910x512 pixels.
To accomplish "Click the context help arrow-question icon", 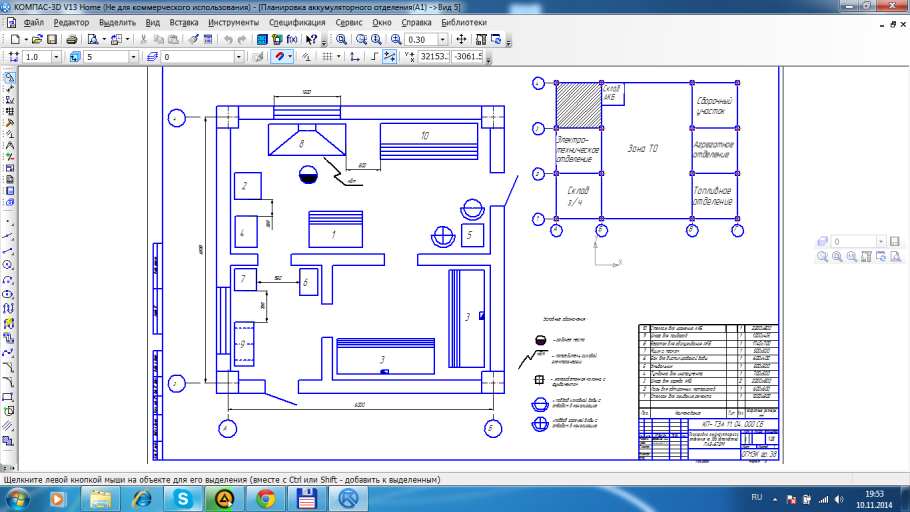I will click(312, 39).
